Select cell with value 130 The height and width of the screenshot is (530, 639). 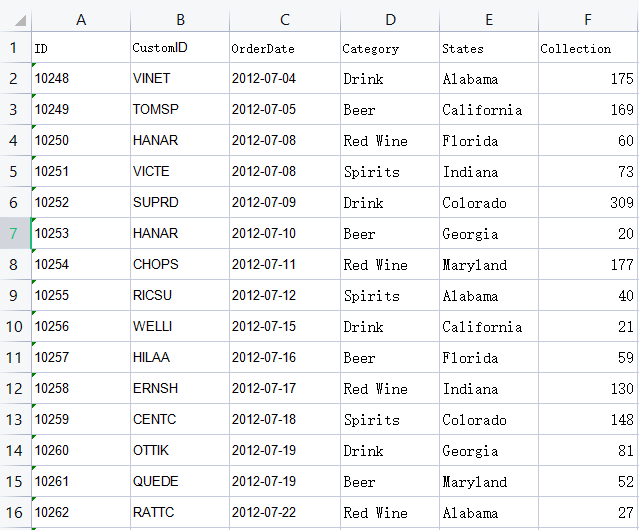[x=588, y=388]
